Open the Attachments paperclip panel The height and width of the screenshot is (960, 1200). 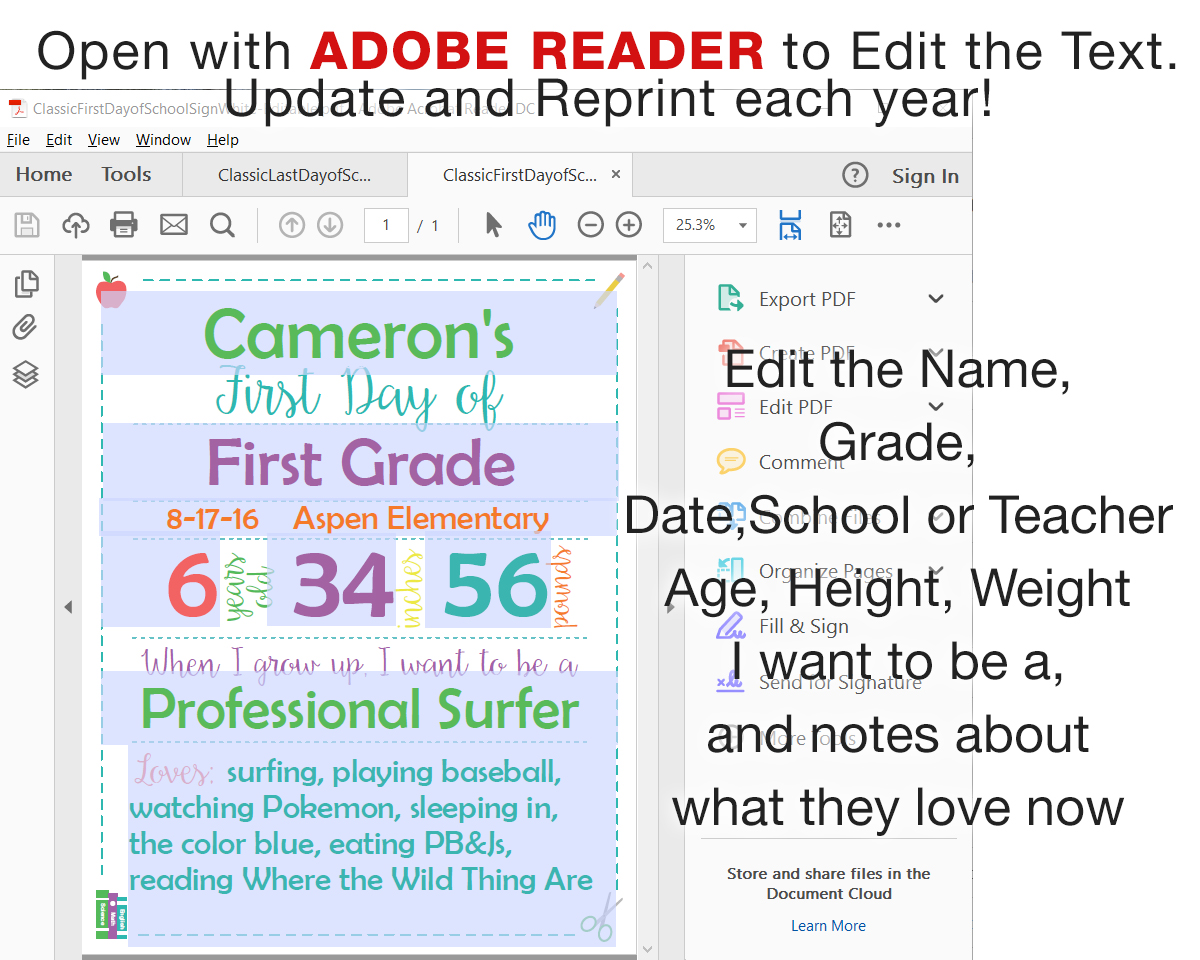pos(25,327)
